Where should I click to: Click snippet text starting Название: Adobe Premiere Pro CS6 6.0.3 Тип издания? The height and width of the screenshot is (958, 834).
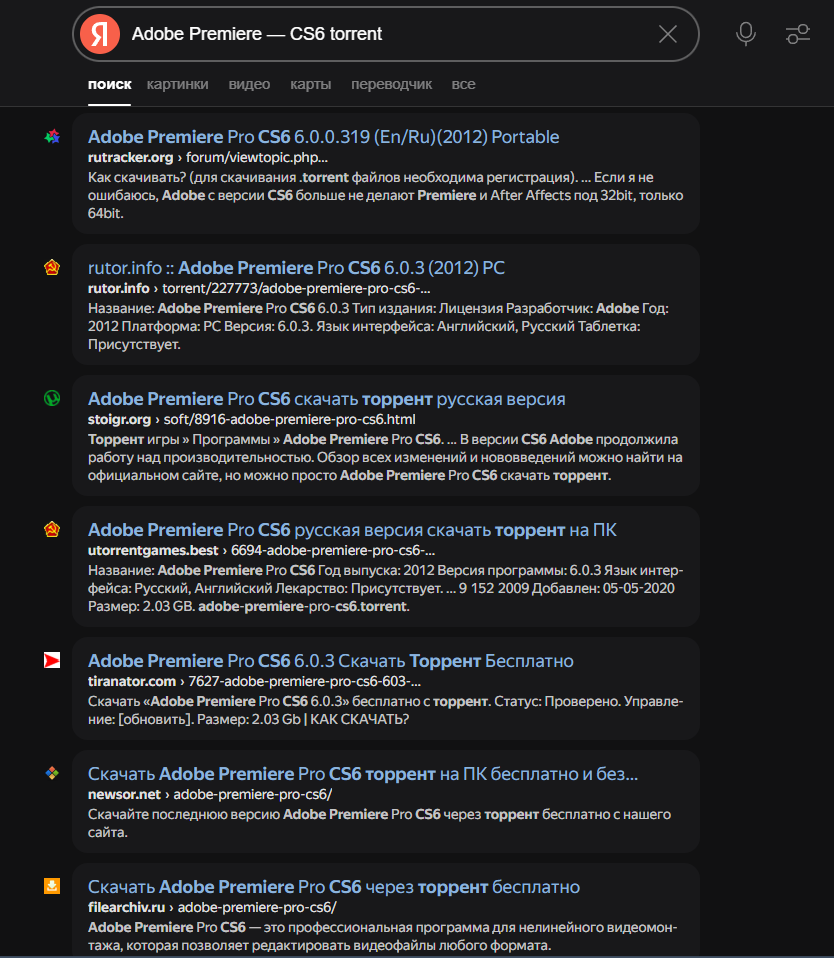point(378,326)
